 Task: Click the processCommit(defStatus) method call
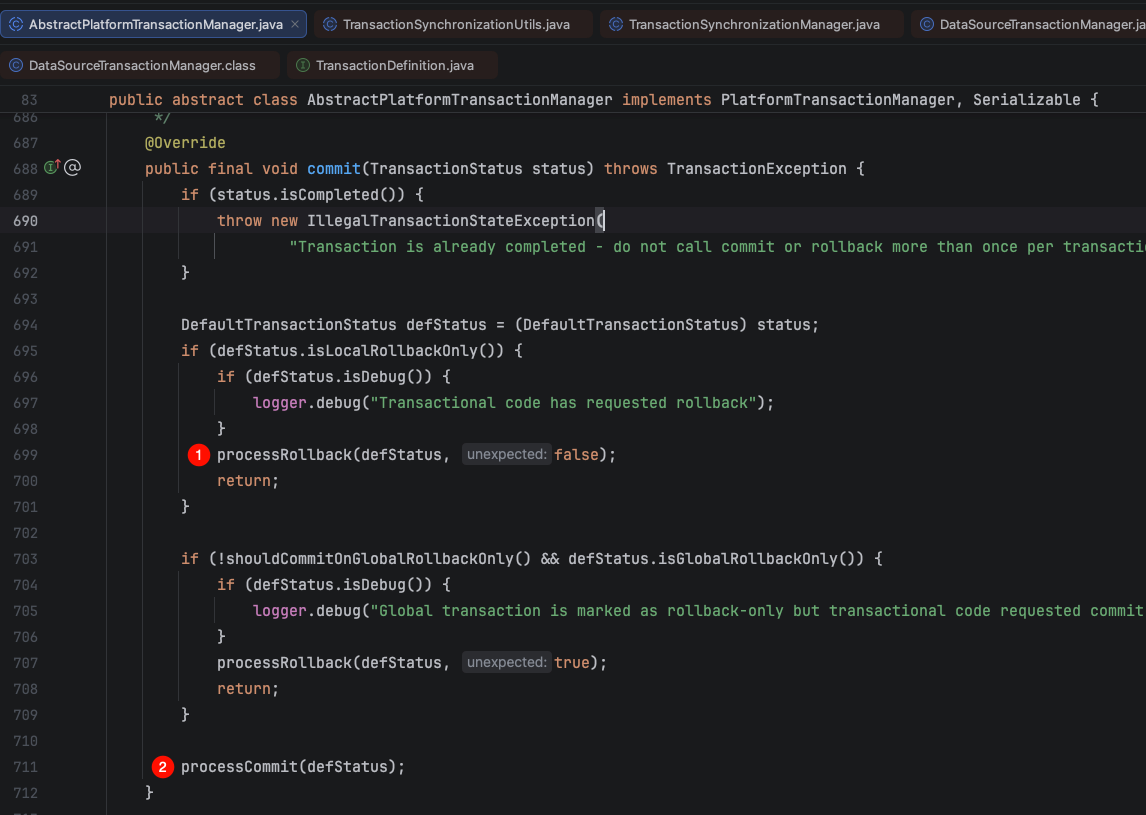292,767
